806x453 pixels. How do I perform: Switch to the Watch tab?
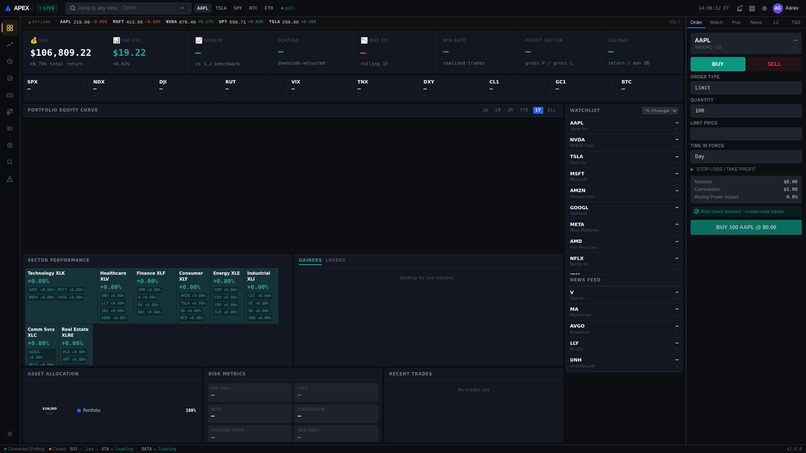point(716,22)
